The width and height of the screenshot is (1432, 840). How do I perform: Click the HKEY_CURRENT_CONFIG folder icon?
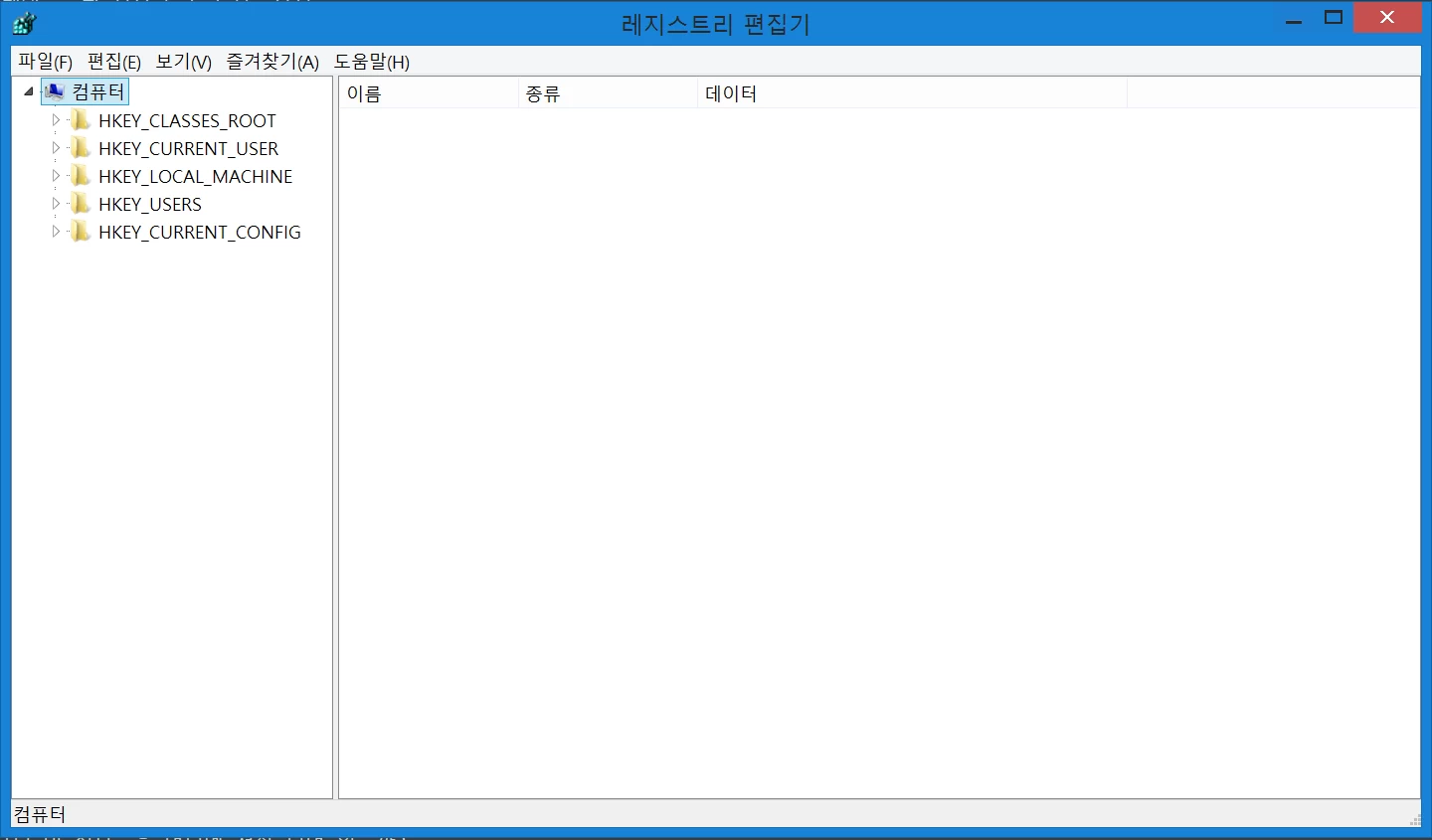[x=81, y=232]
